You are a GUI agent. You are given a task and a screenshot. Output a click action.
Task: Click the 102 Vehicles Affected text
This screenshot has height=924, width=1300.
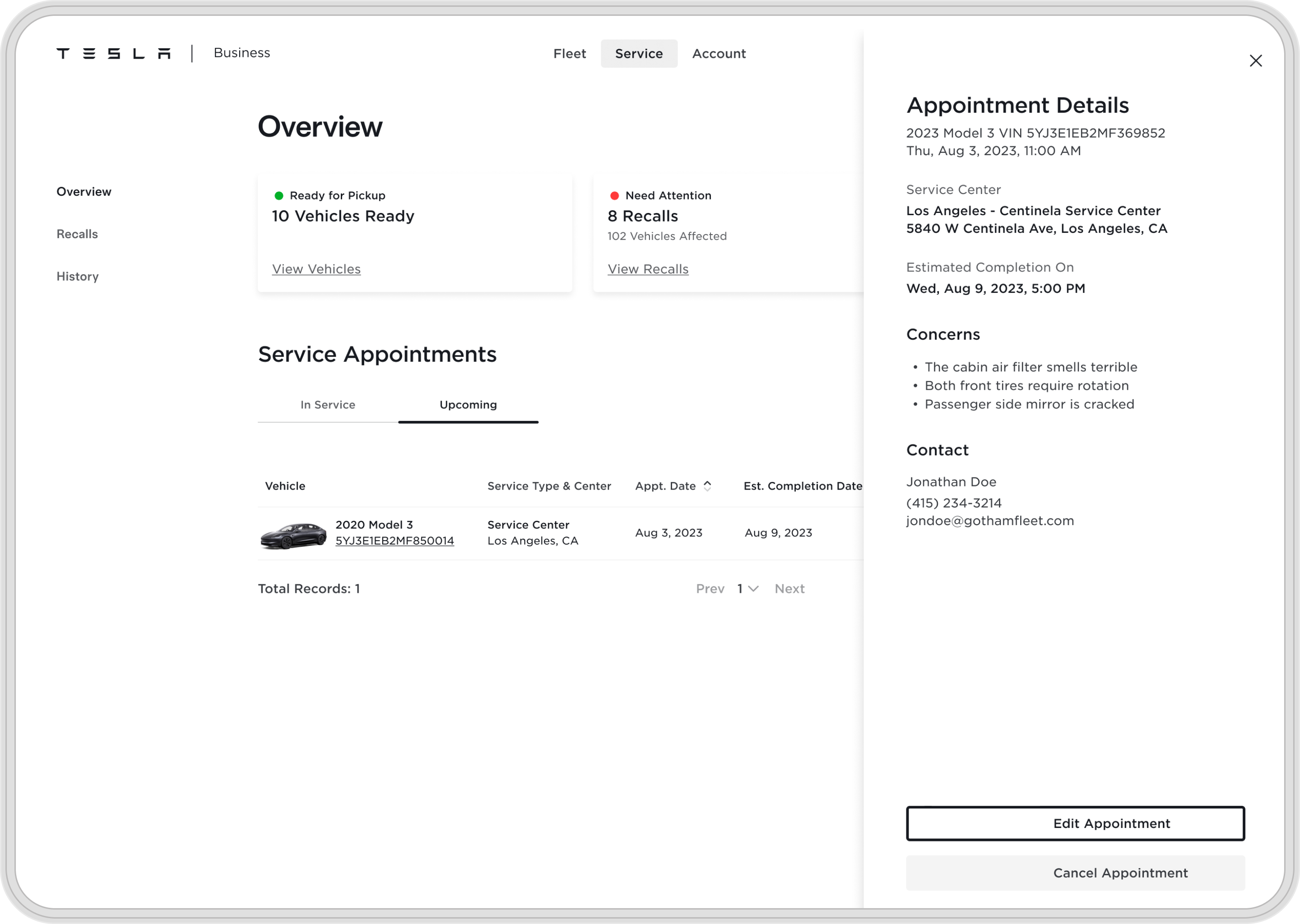pyautogui.click(x=667, y=236)
